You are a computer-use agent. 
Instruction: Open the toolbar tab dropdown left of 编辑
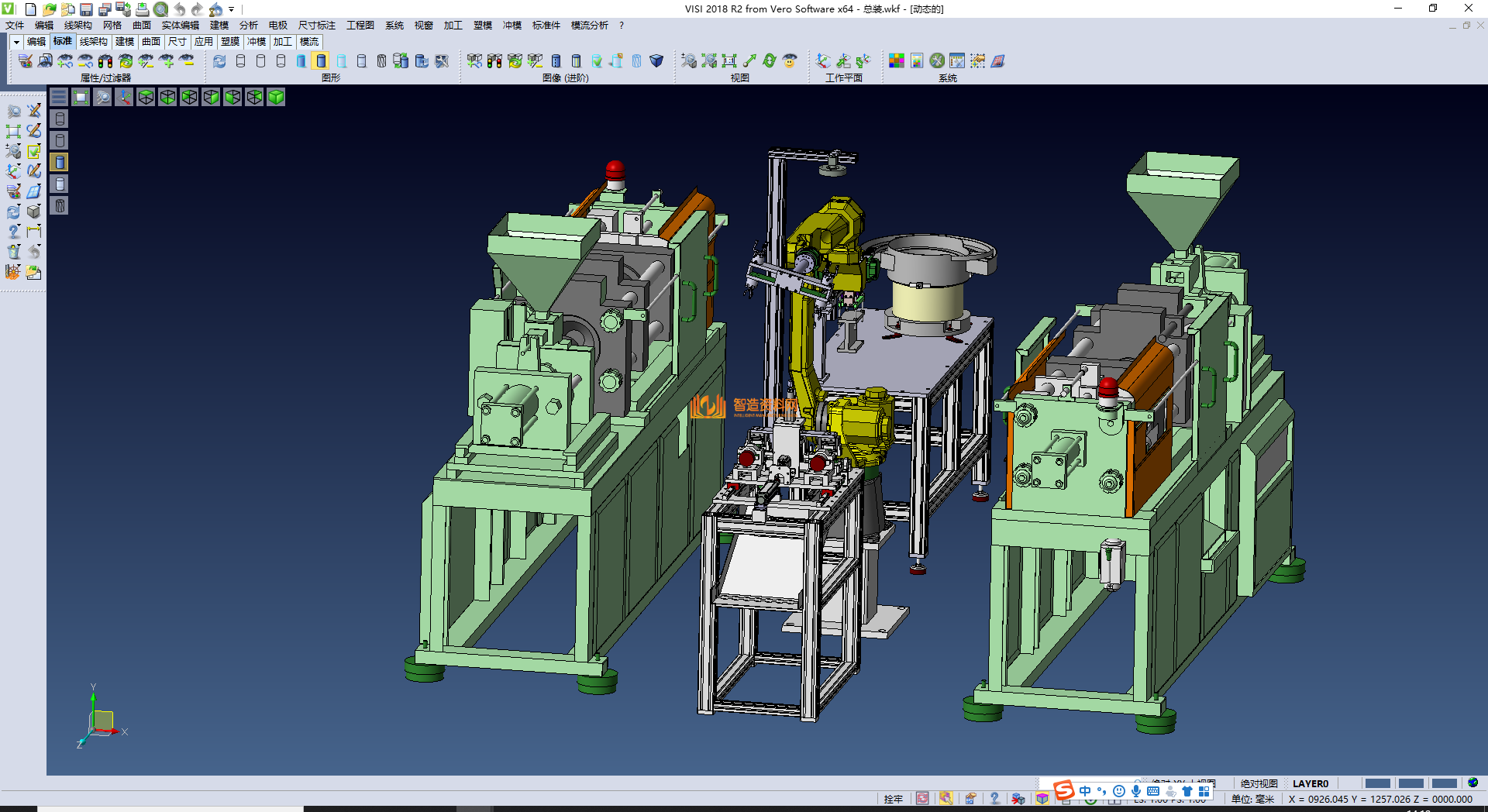tap(16, 42)
